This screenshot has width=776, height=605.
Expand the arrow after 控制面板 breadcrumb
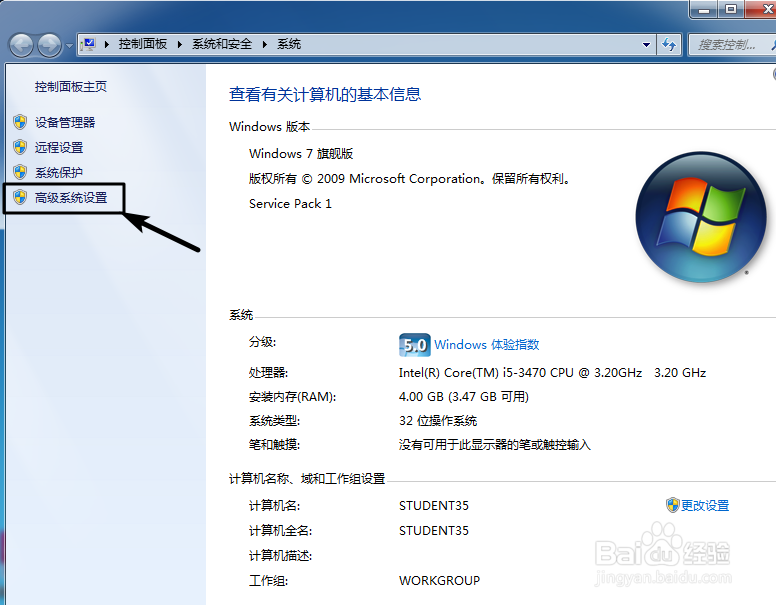(180, 45)
